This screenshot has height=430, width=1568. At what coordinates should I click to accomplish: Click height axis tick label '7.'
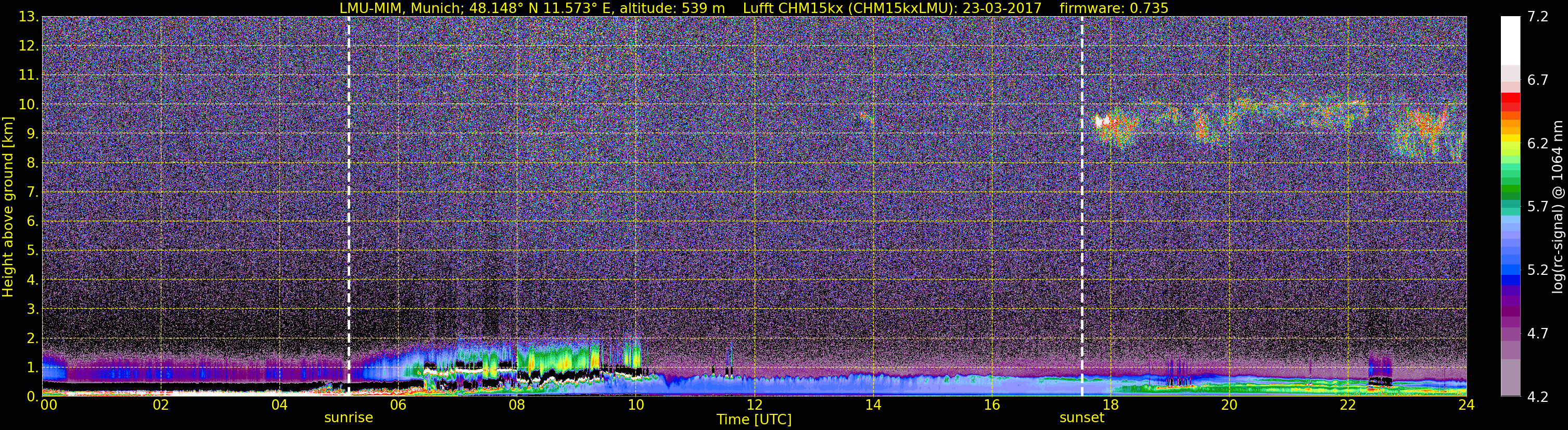[x=32, y=192]
